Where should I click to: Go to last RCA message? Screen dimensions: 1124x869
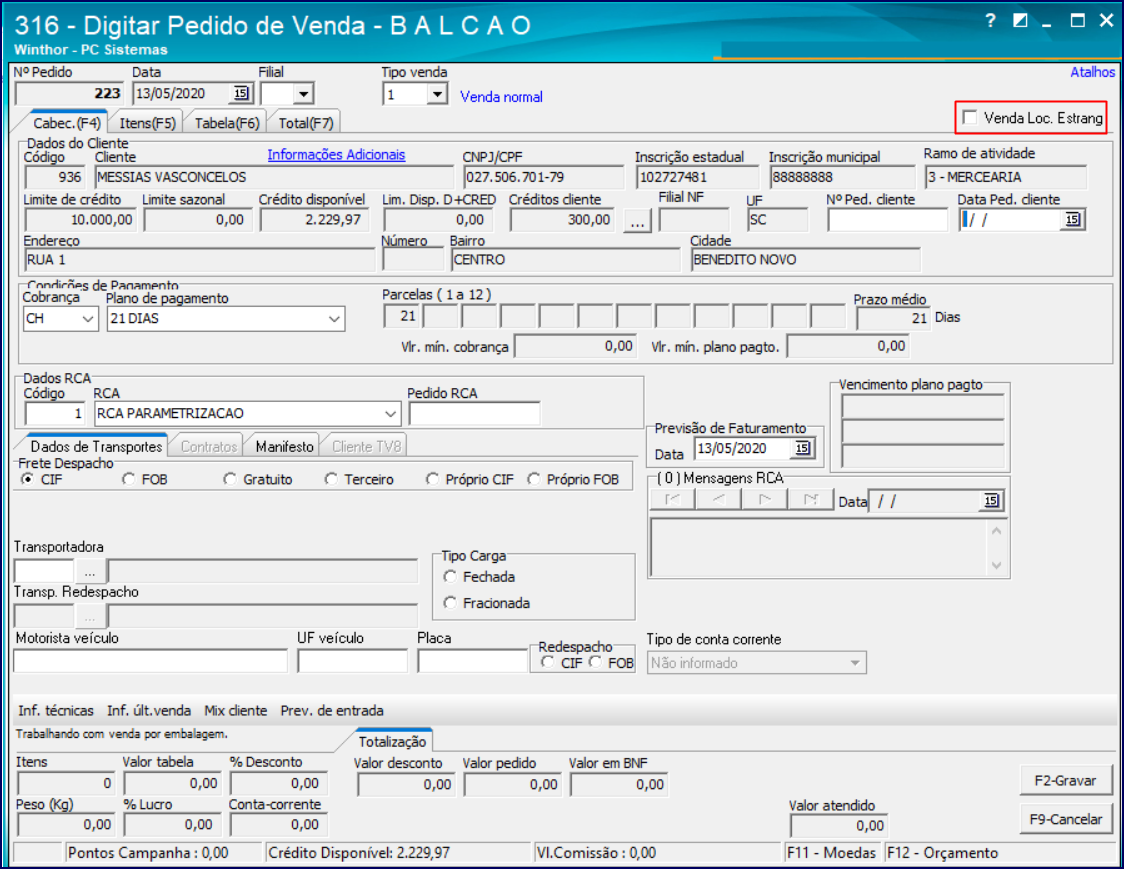(x=811, y=500)
